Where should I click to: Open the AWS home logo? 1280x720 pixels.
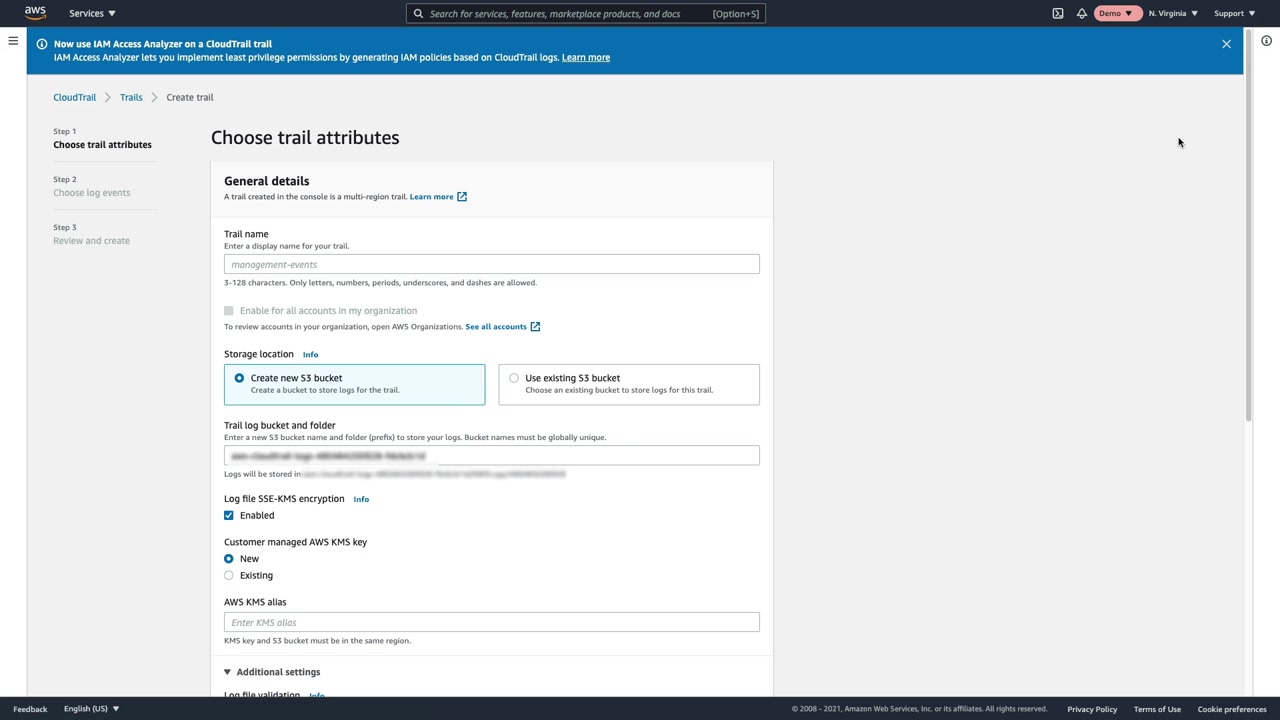click(35, 13)
